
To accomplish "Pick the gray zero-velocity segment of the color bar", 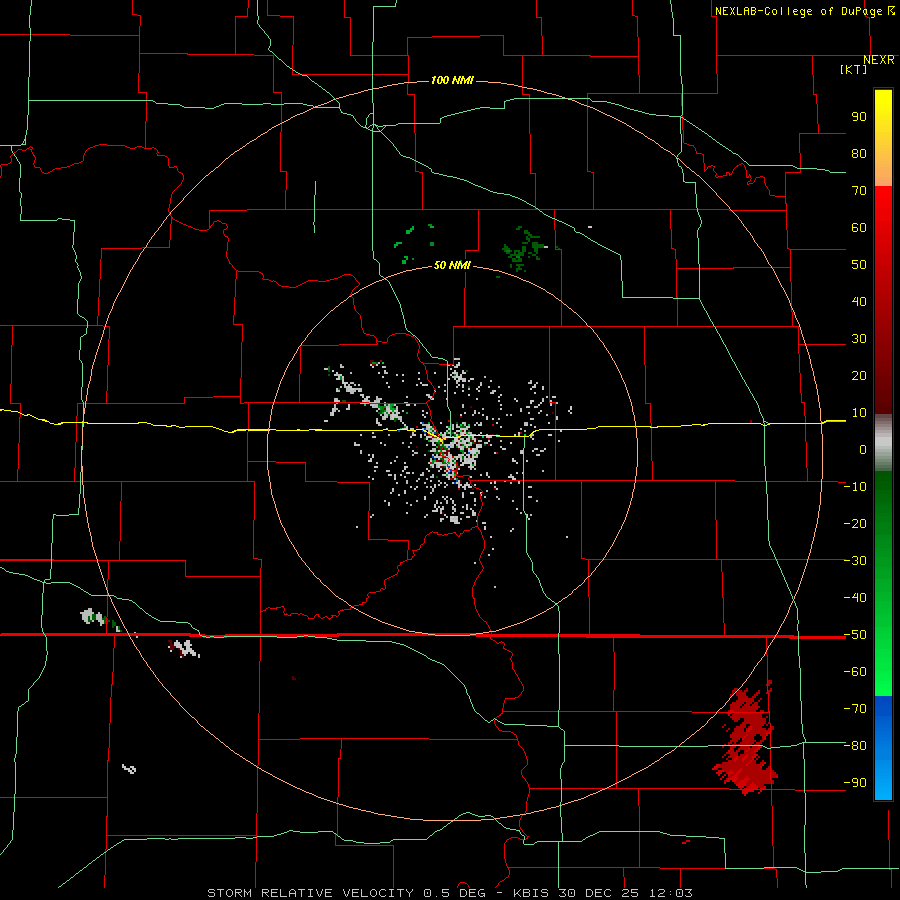I will [883, 443].
